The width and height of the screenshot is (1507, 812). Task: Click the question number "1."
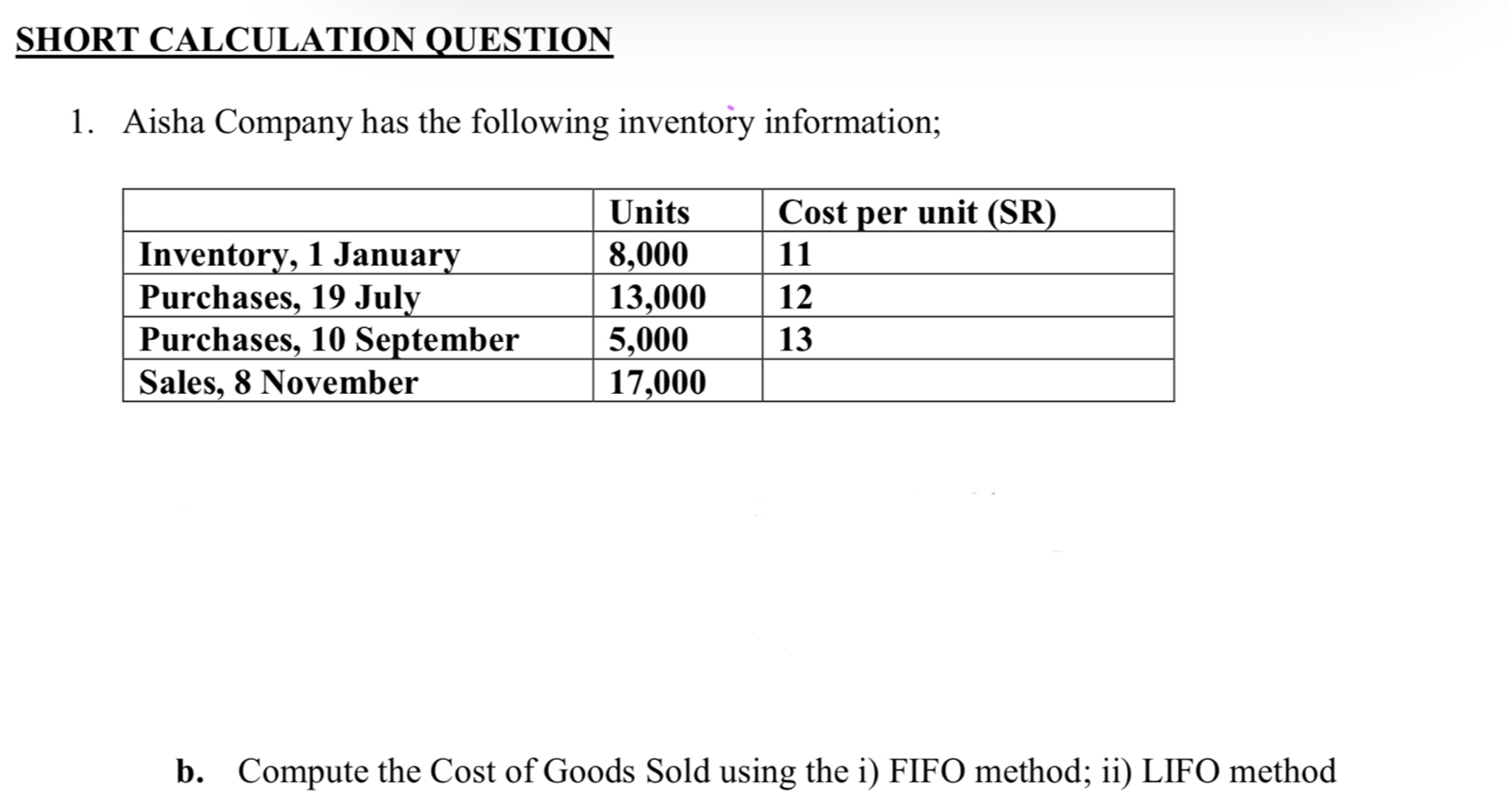83,122
